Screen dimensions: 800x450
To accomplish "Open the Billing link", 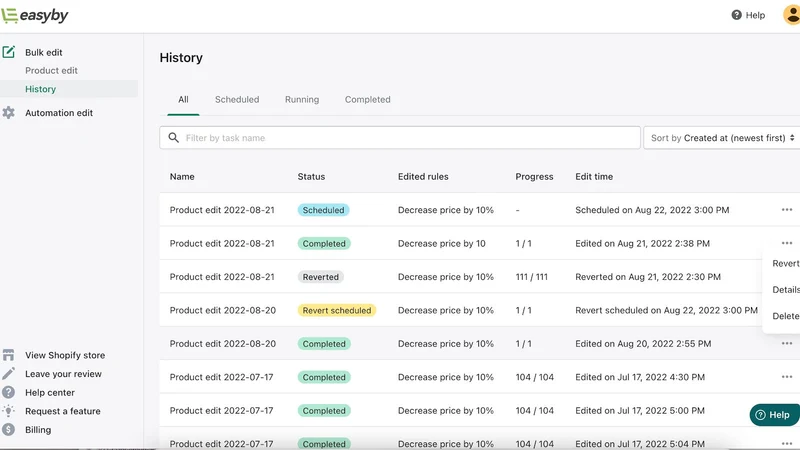I will tap(38, 430).
